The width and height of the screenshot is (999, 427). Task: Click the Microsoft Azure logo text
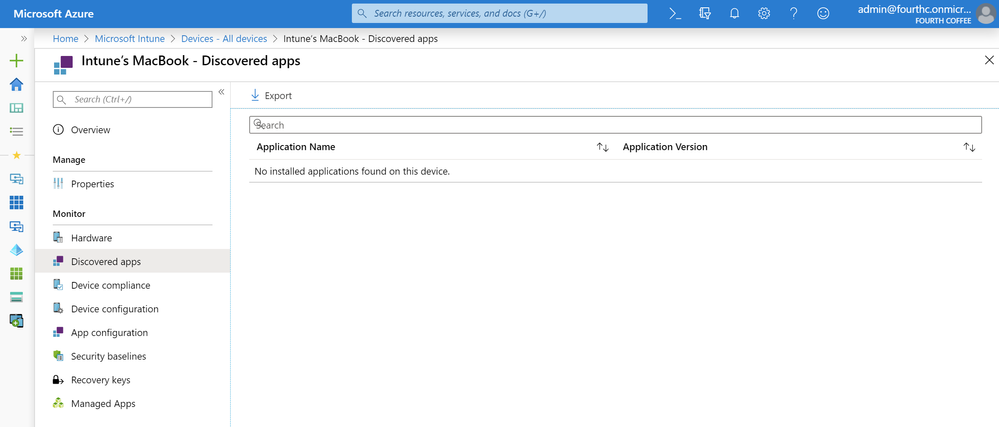pyautogui.click(x=54, y=13)
